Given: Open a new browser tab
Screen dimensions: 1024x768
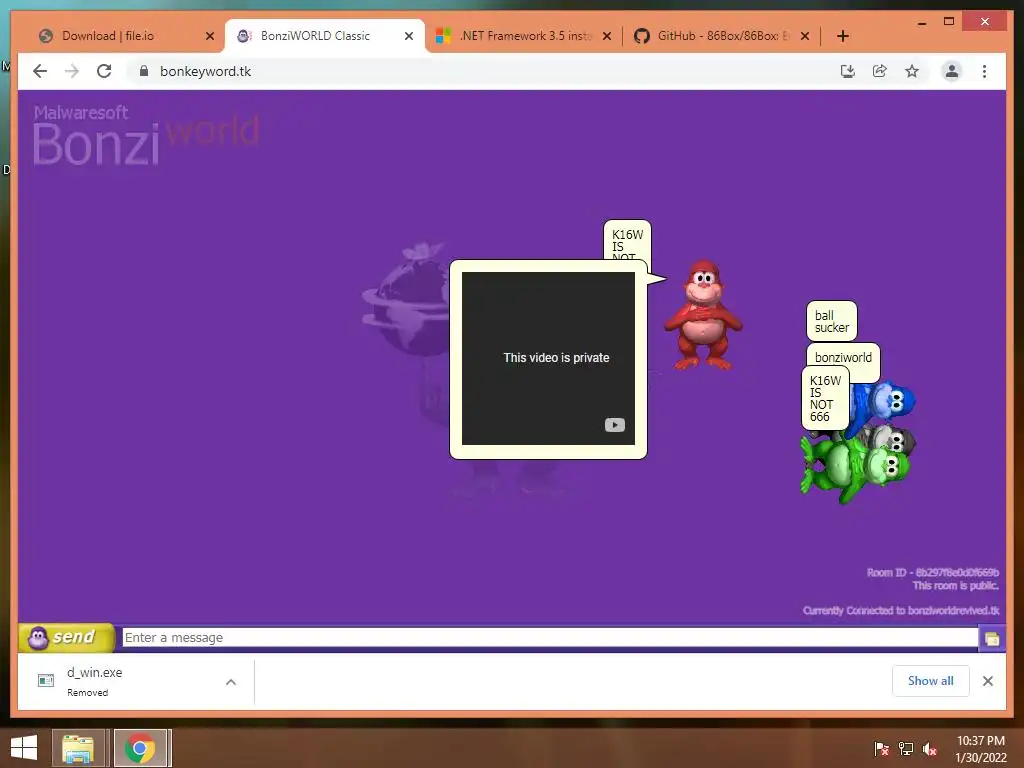Looking at the screenshot, I should (842, 36).
